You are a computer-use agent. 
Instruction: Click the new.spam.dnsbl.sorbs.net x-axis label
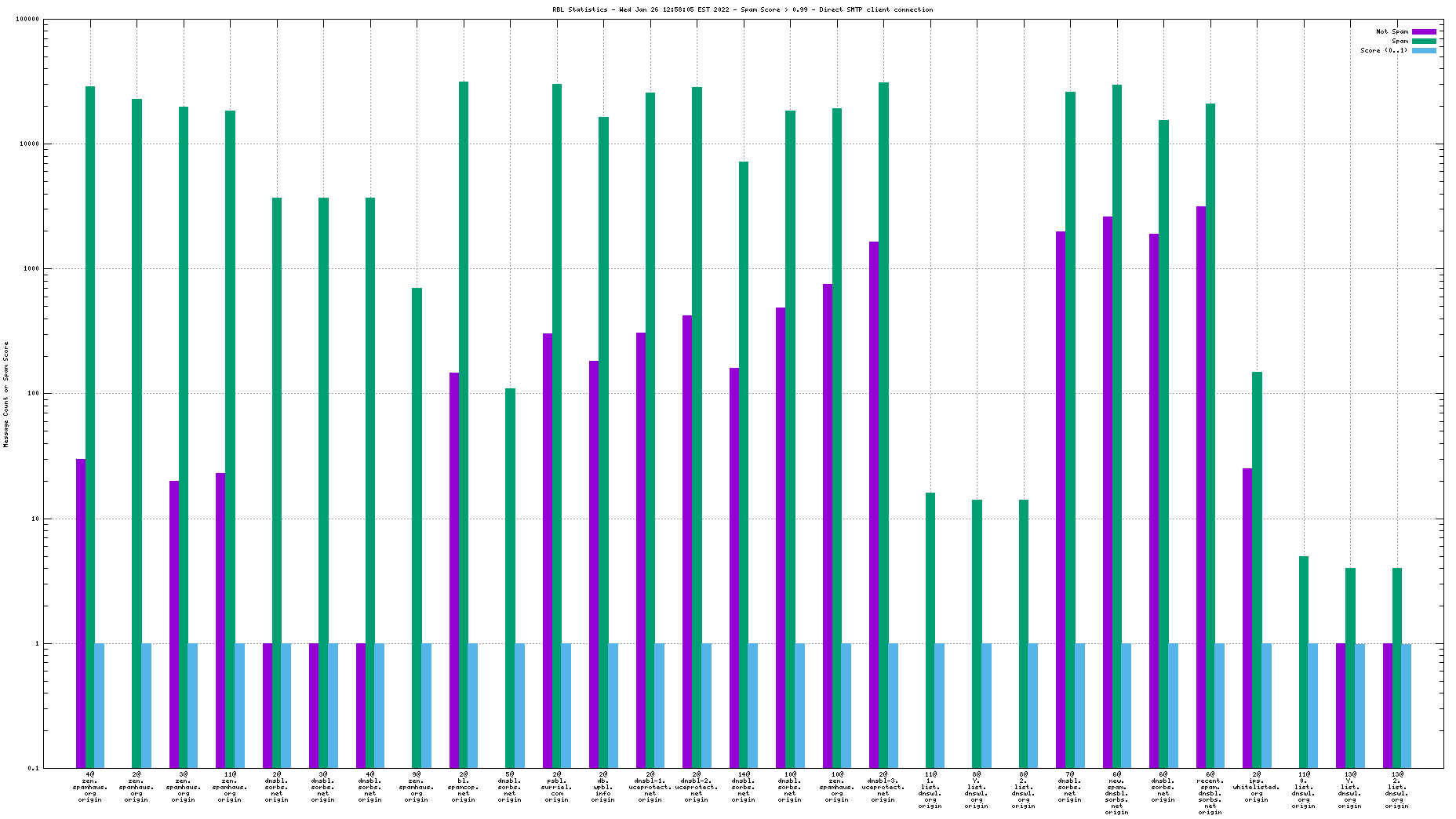[x=1116, y=792]
